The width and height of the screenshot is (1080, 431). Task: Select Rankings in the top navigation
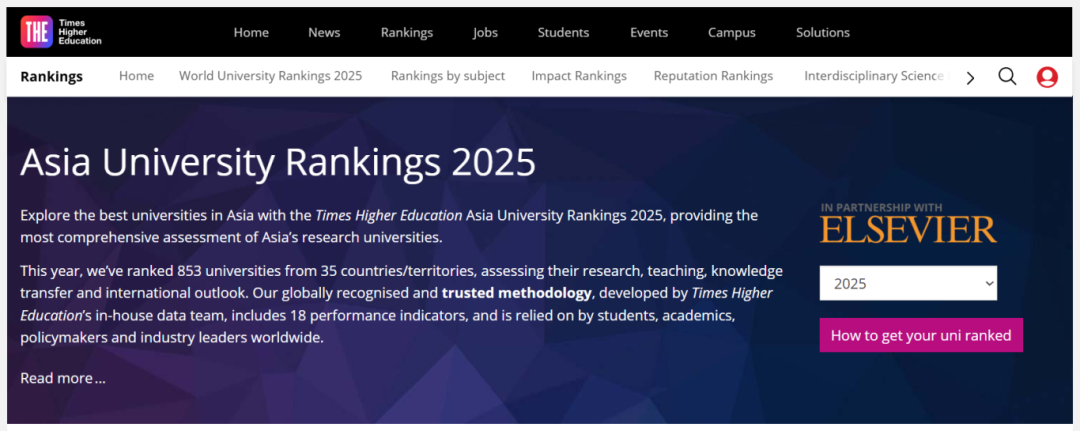[x=406, y=32]
